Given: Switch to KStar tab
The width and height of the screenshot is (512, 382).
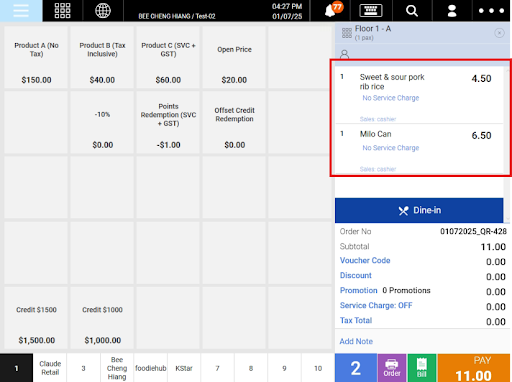Looking at the screenshot, I should pyautogui.click(x=184, y=368).
